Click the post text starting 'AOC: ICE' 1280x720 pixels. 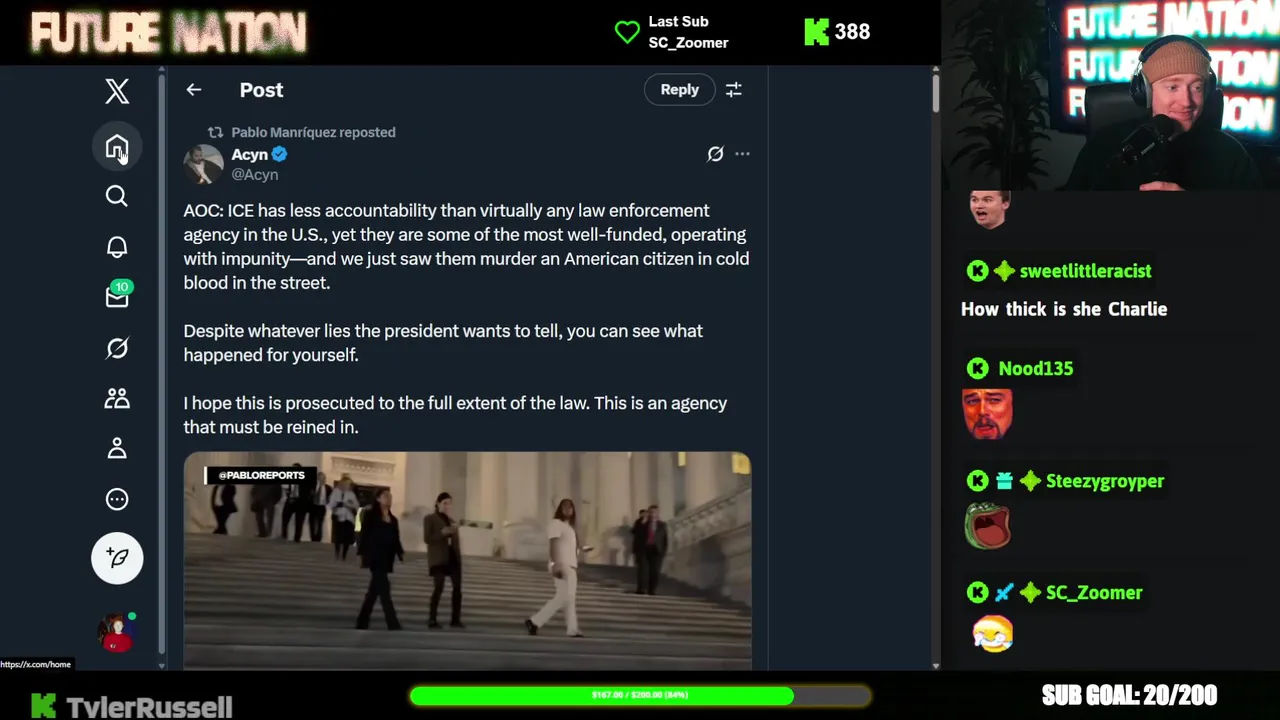click(x=466, y=247)
